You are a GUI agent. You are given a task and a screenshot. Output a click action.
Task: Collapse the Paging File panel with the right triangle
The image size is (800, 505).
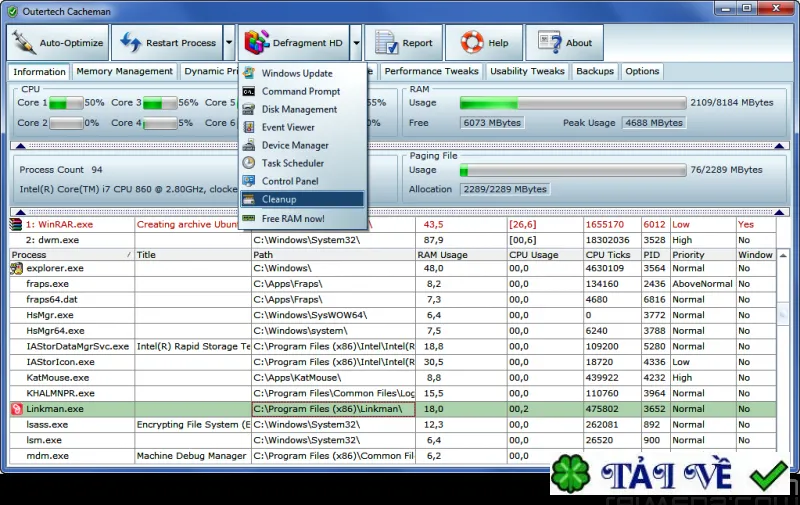click(x=779, y=212)
